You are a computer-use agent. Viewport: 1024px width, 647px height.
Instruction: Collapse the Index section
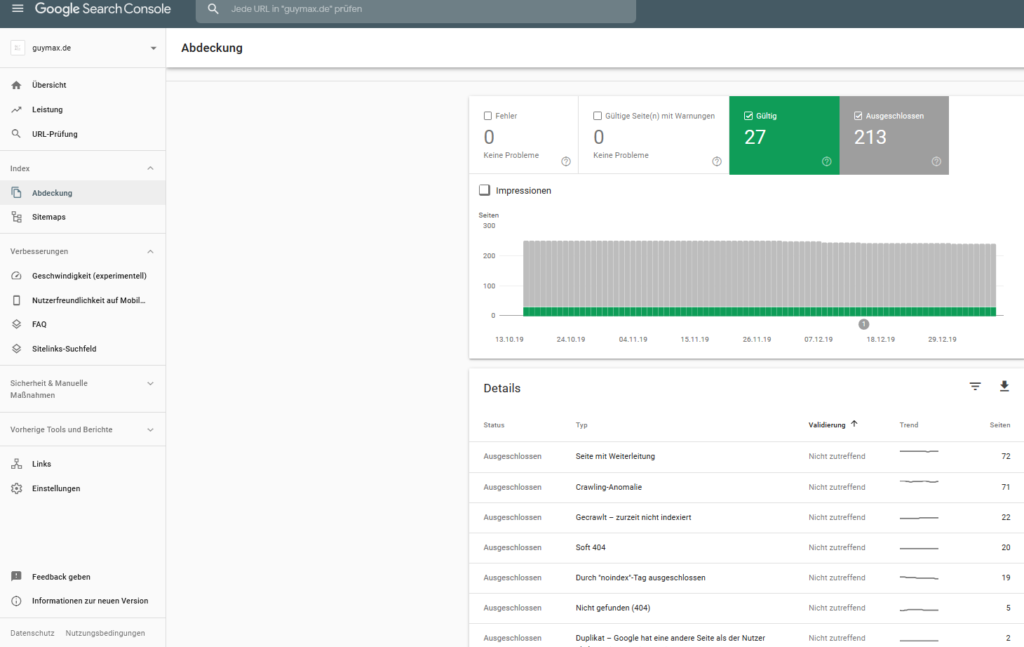click(150, 168)
